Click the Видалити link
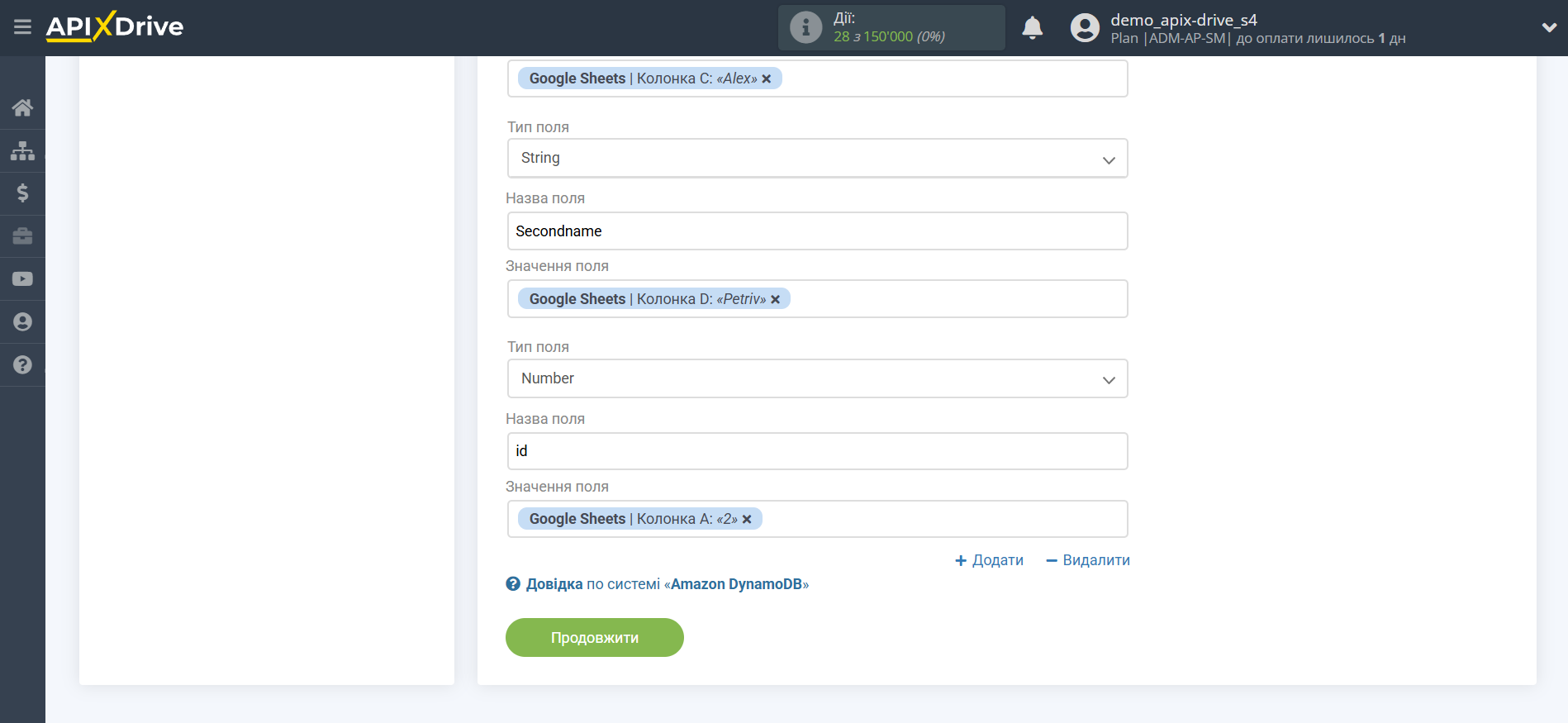The height and width of the screenshot is (723, 1568). point(1088,560)
